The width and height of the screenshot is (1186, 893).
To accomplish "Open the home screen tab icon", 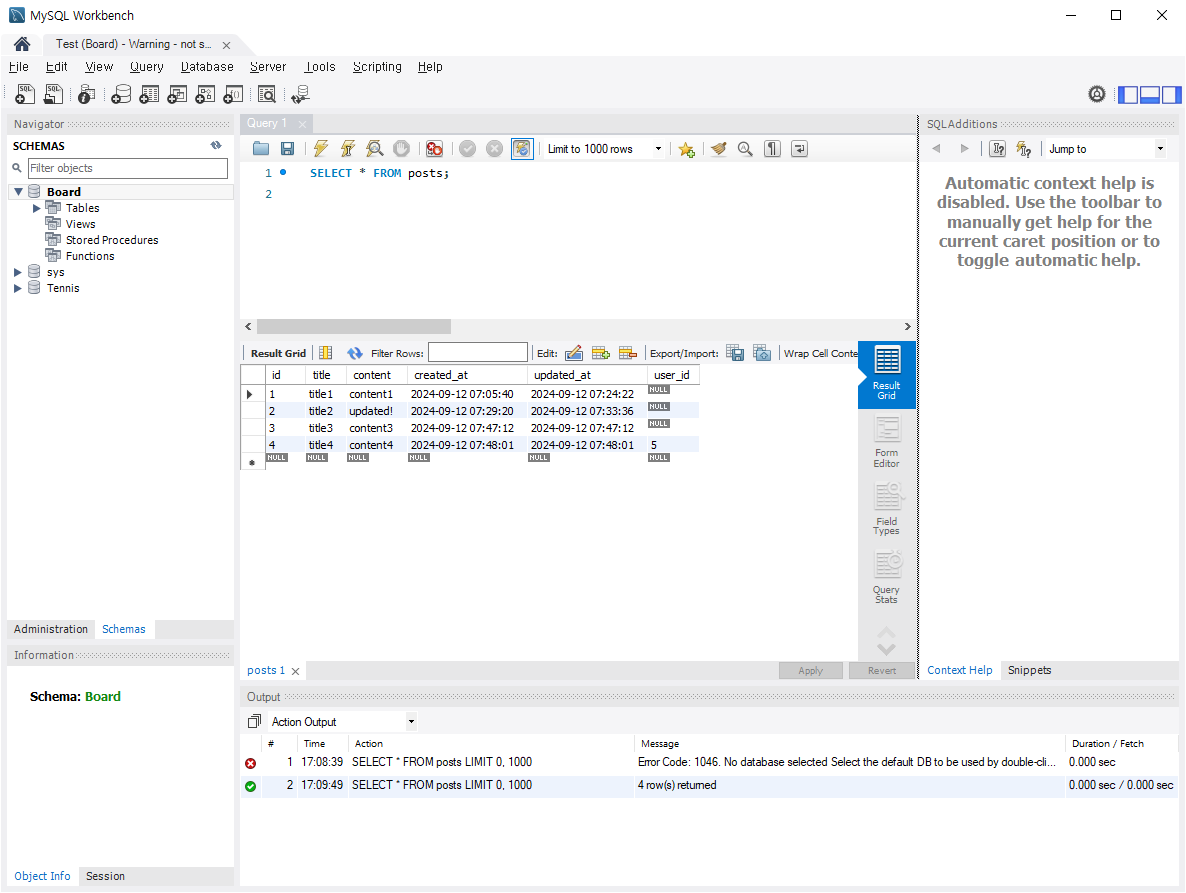I will [x=22, y=44].
